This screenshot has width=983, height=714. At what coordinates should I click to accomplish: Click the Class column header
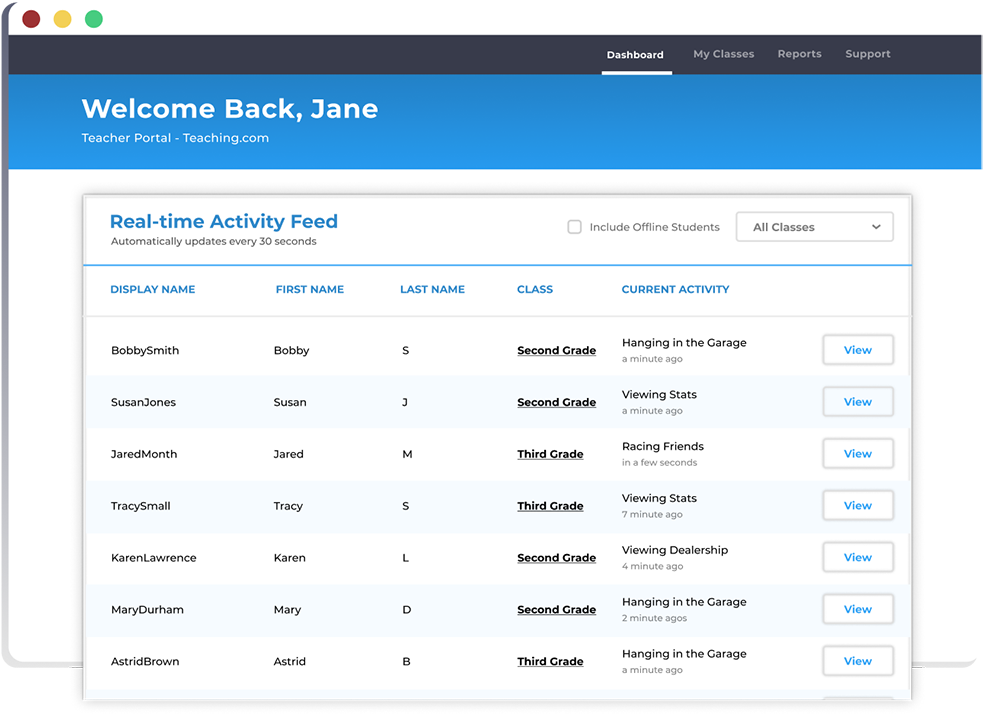coord(534,290)
